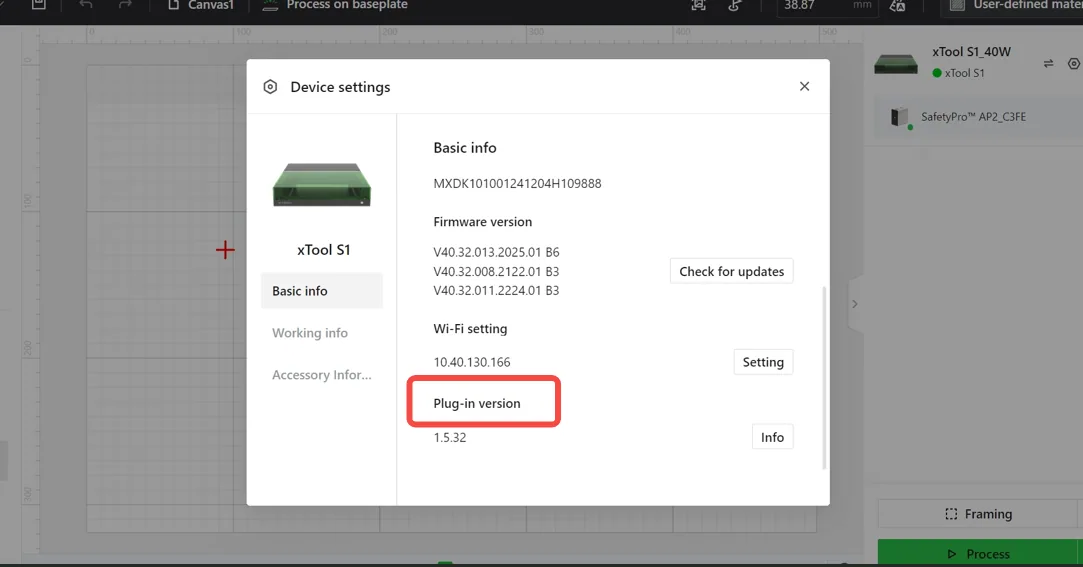Undo the last action
The height and width of the screenshot is (567, 1083).
pos(86,5)
